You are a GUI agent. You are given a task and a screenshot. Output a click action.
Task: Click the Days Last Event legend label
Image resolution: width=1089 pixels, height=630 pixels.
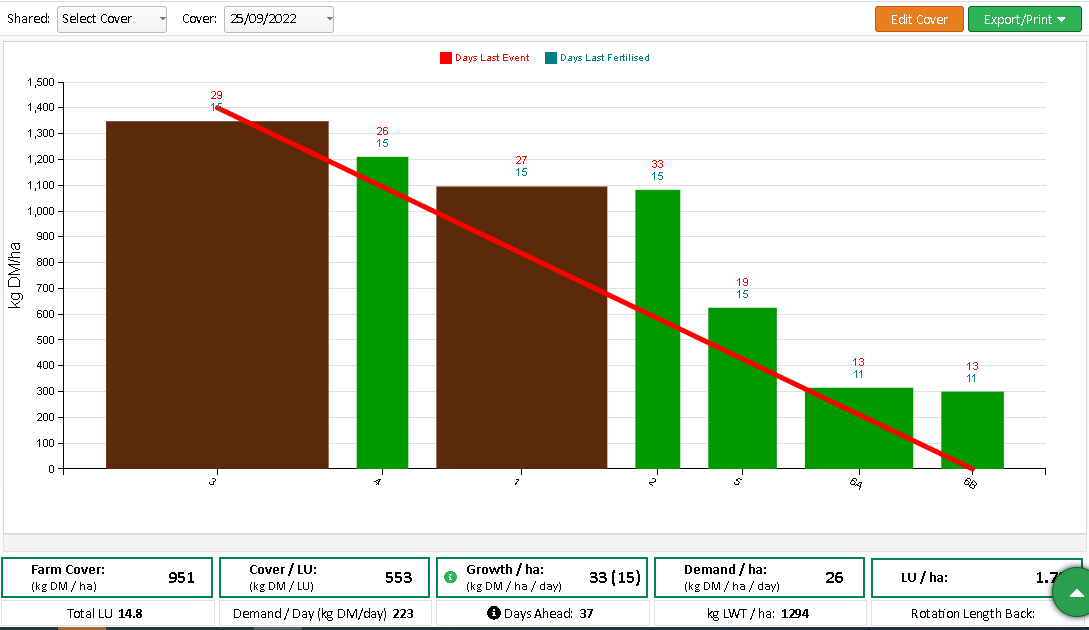492,58
